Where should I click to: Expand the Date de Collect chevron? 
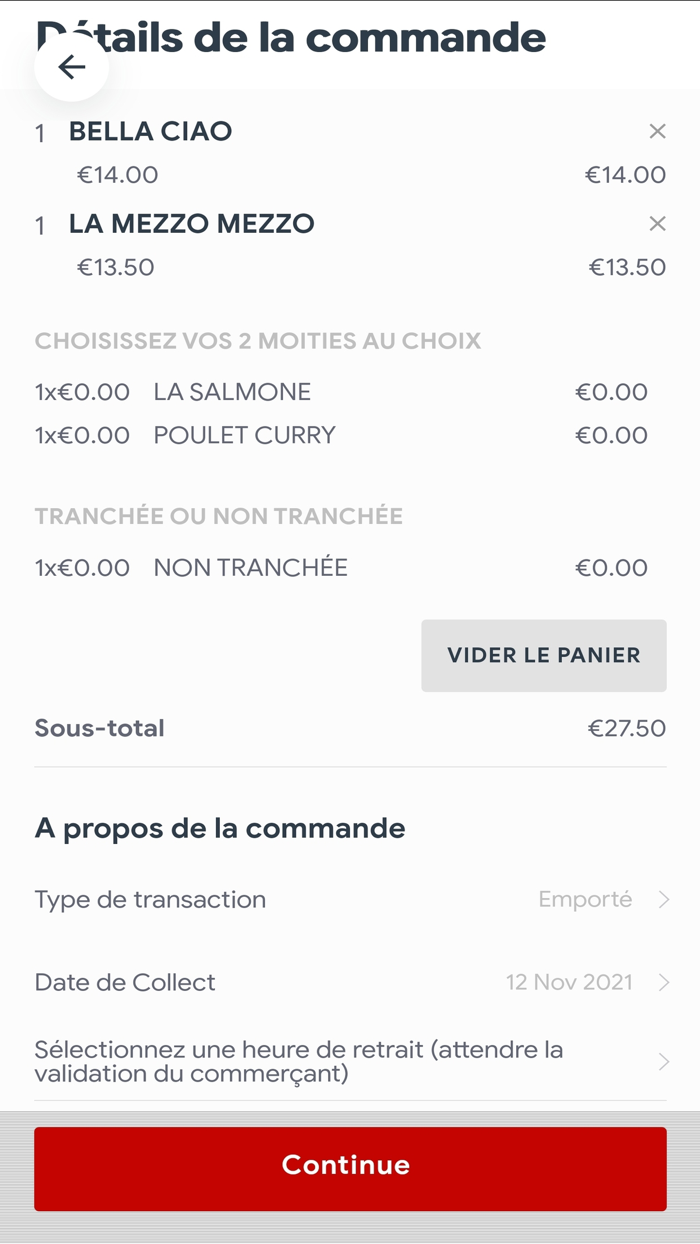(x=663, y=983)
